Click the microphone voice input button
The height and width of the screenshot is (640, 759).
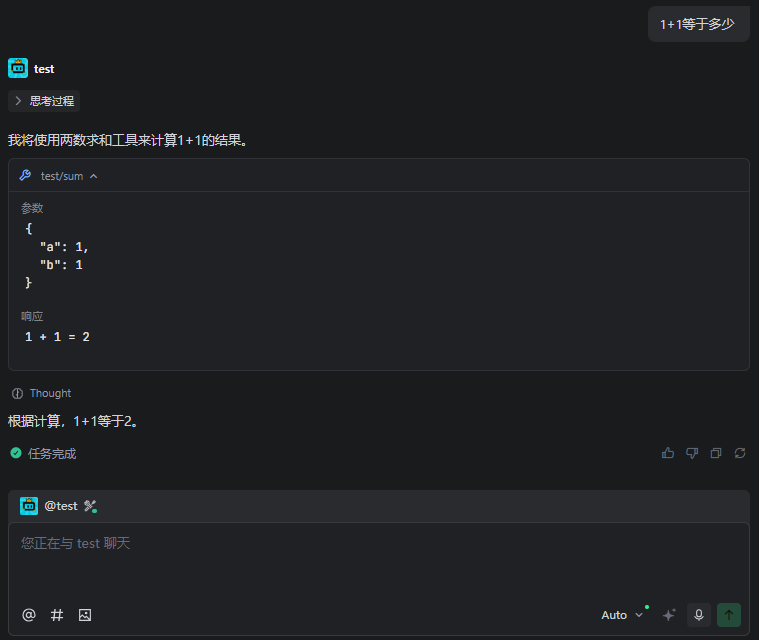[x=699, y=615]
